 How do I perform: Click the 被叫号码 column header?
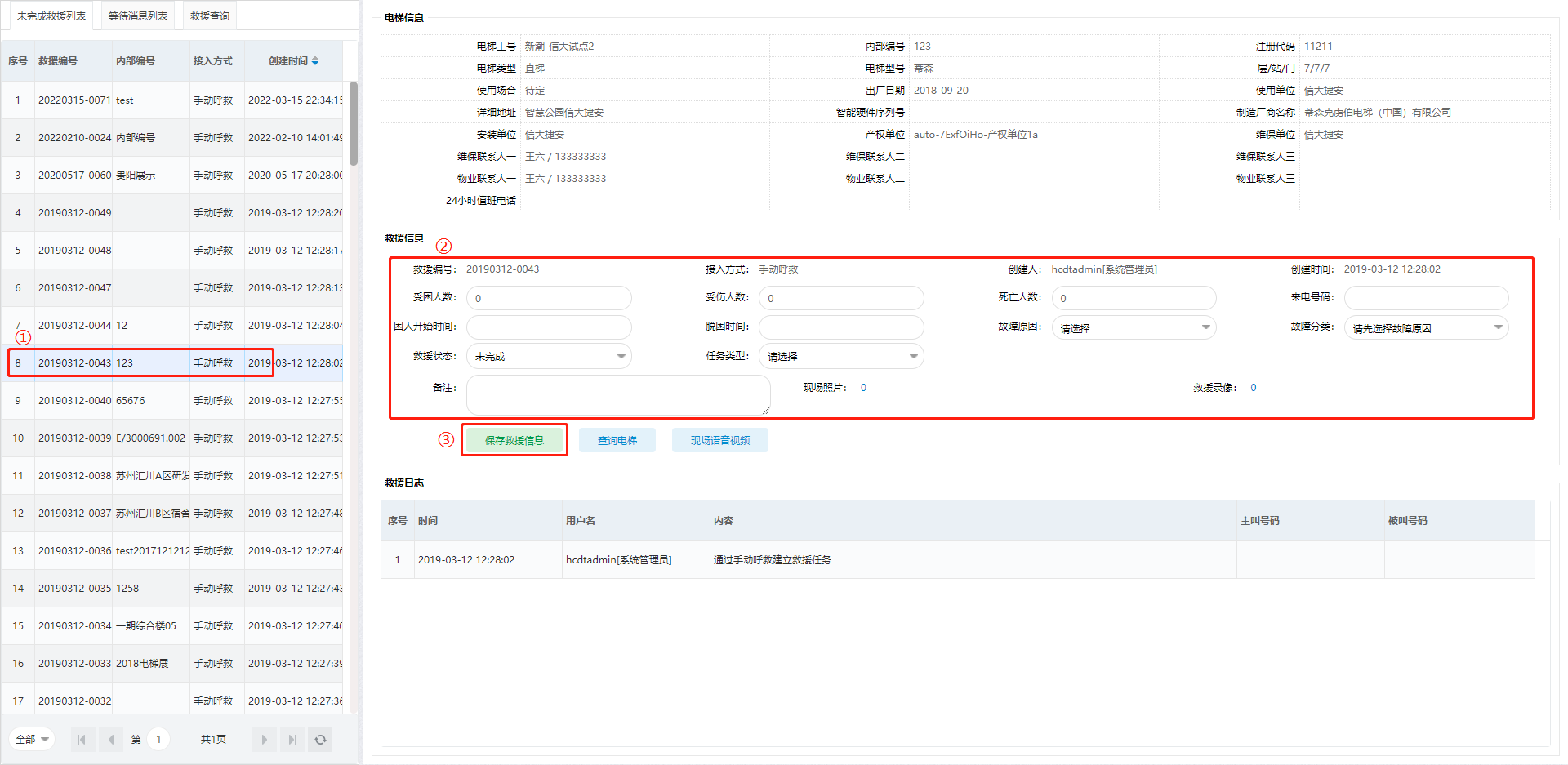pos(1459,521)
